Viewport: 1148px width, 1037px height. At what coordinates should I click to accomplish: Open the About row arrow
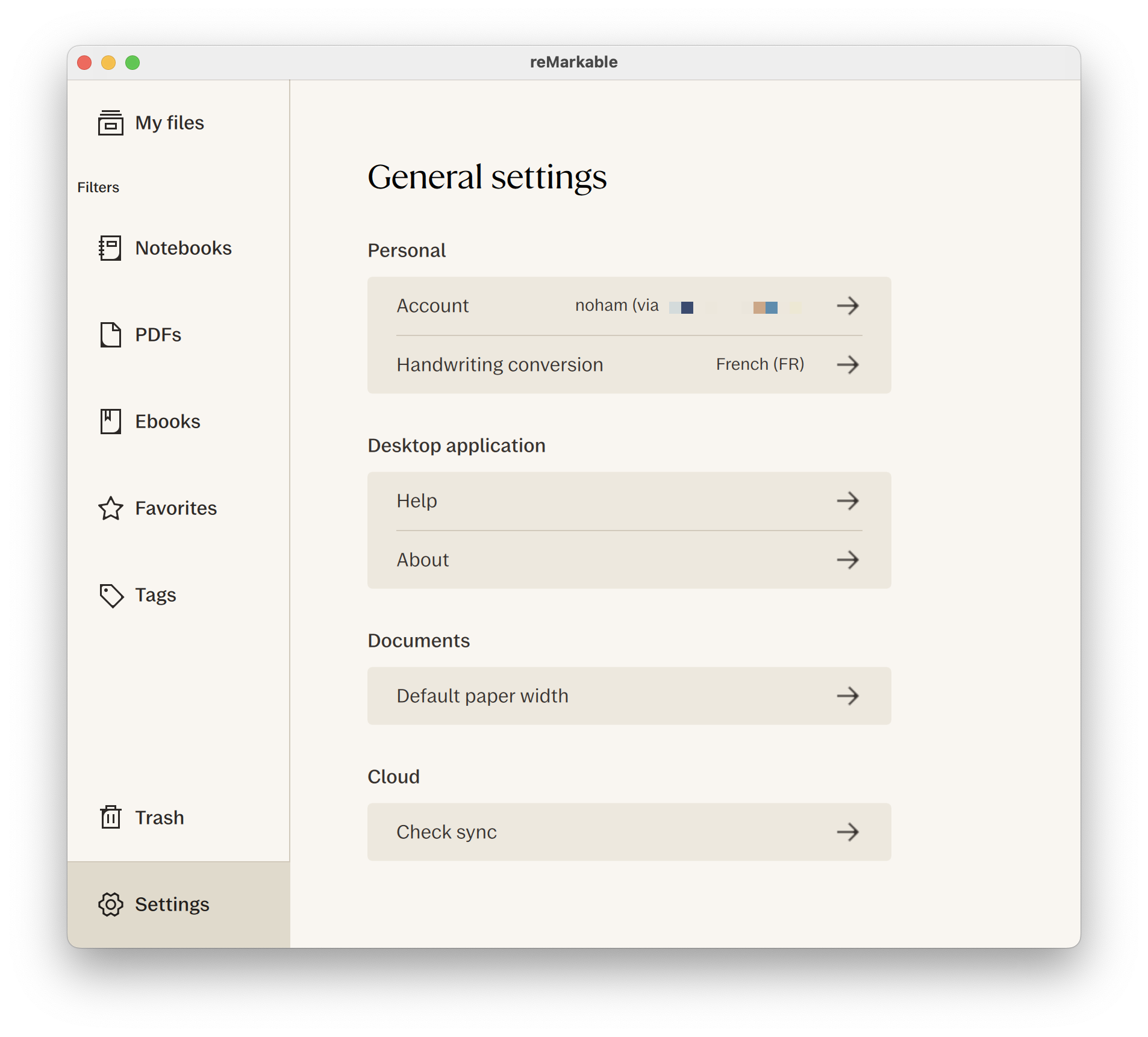coord(847,560)
